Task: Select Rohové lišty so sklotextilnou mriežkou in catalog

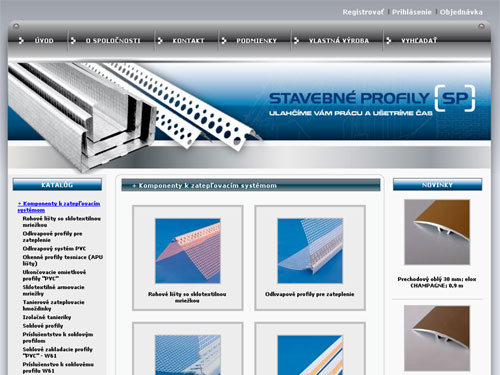Action: 62,222
